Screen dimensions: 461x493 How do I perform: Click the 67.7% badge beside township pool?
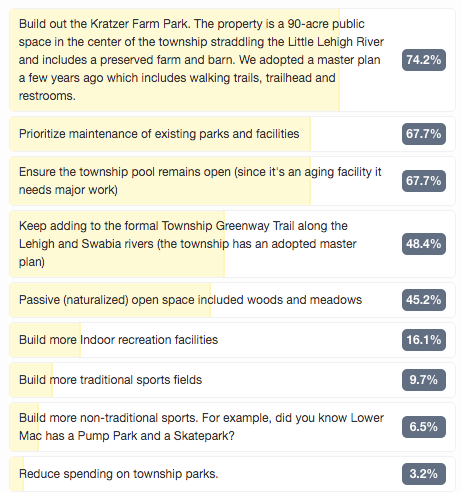[424, 181]
